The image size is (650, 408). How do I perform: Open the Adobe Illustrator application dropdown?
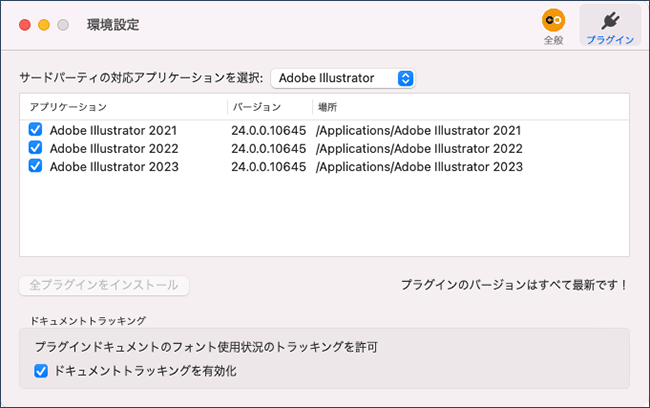pyautogui.click(x=343, y=78)
